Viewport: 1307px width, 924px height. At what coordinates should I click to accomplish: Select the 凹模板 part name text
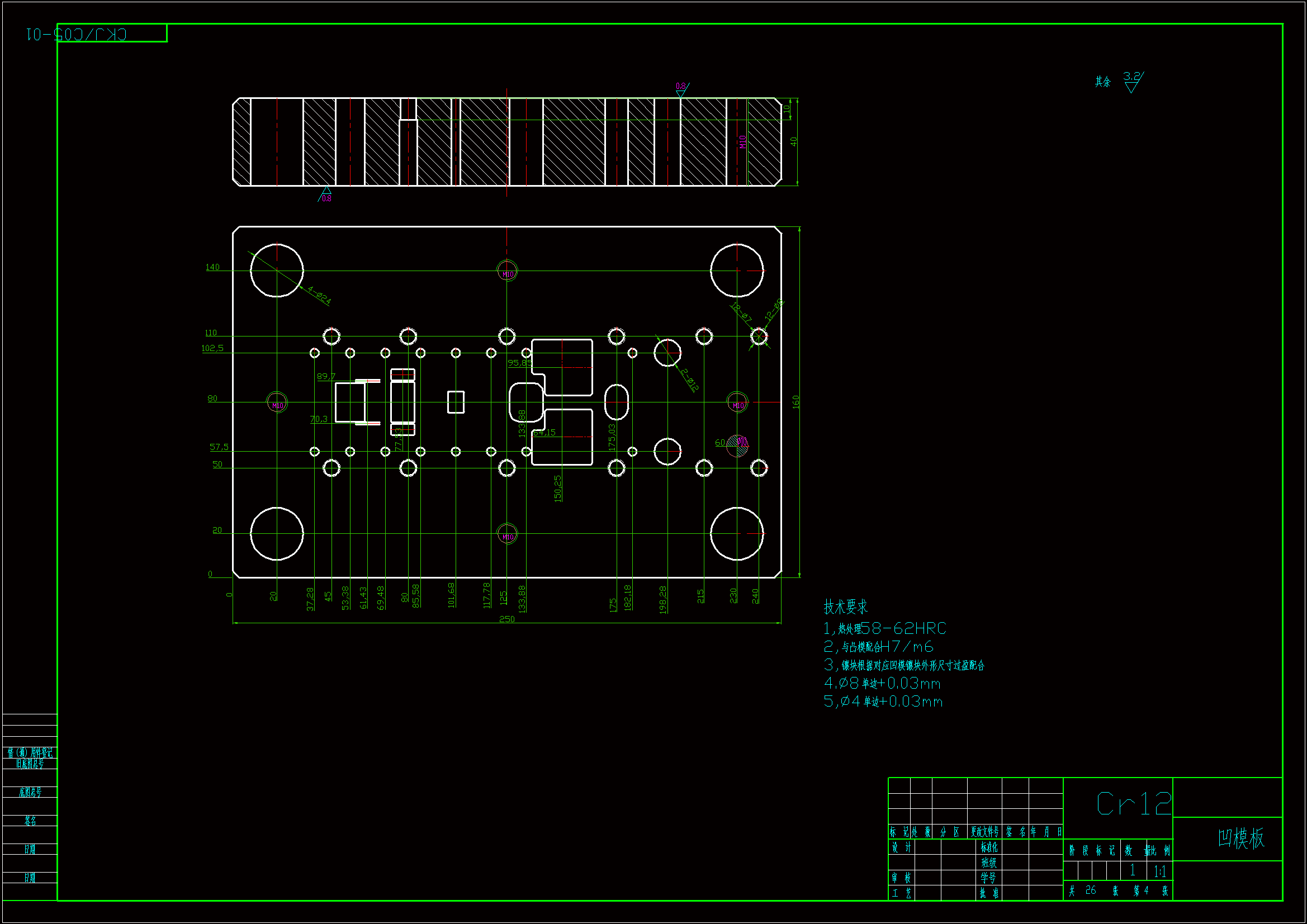pyautogui.click(x=1241, y=838)
